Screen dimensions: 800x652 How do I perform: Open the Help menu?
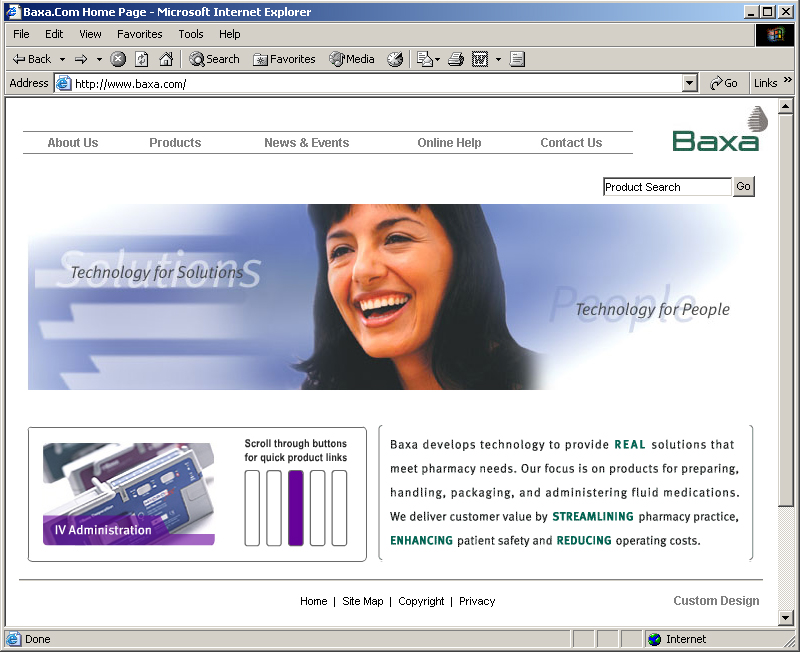click(x=230, y=34)
